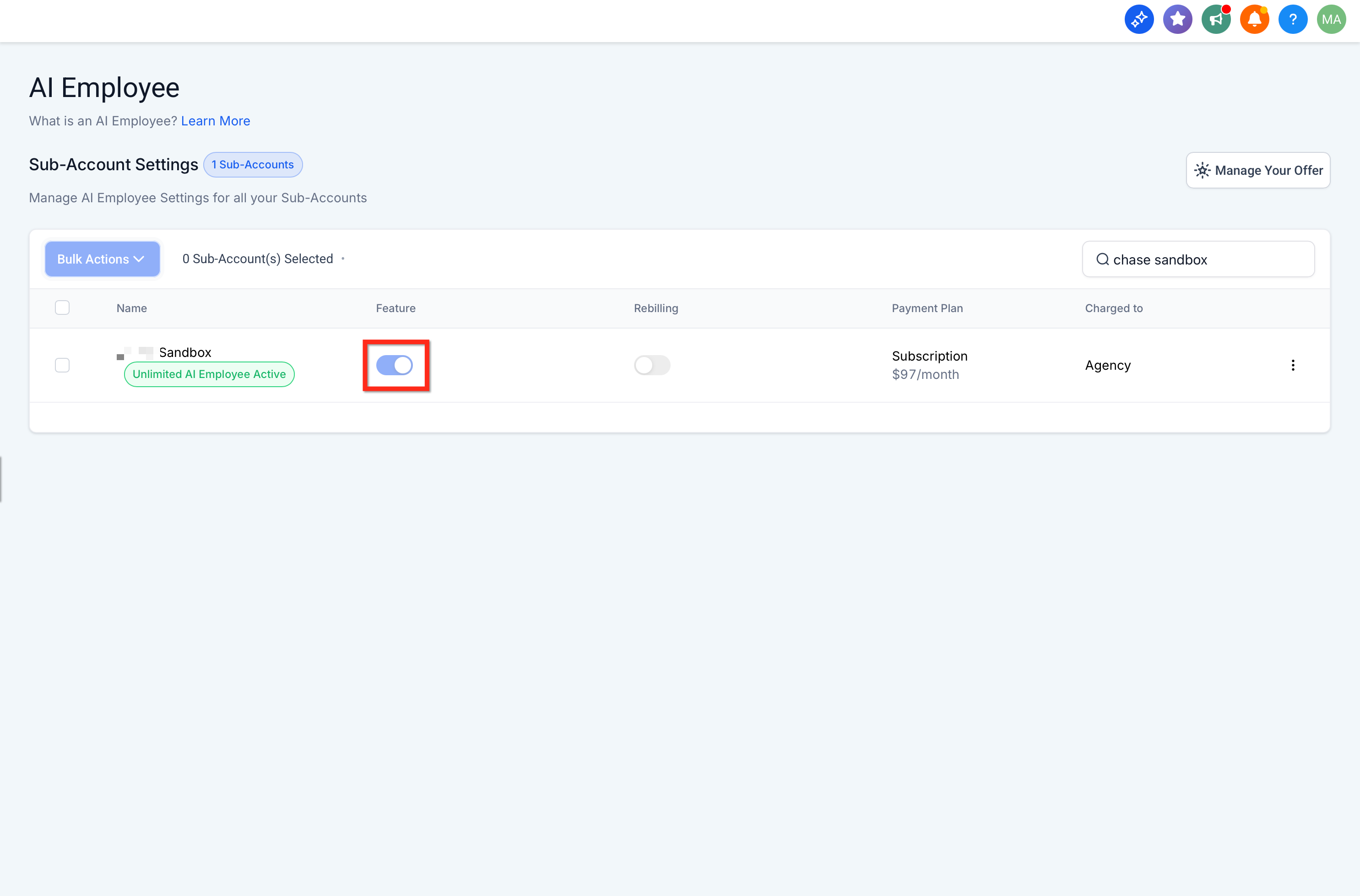Tick the Sandbox row checkbox
This screenshot has height=896, width=1360.
[x=62, y=365]
